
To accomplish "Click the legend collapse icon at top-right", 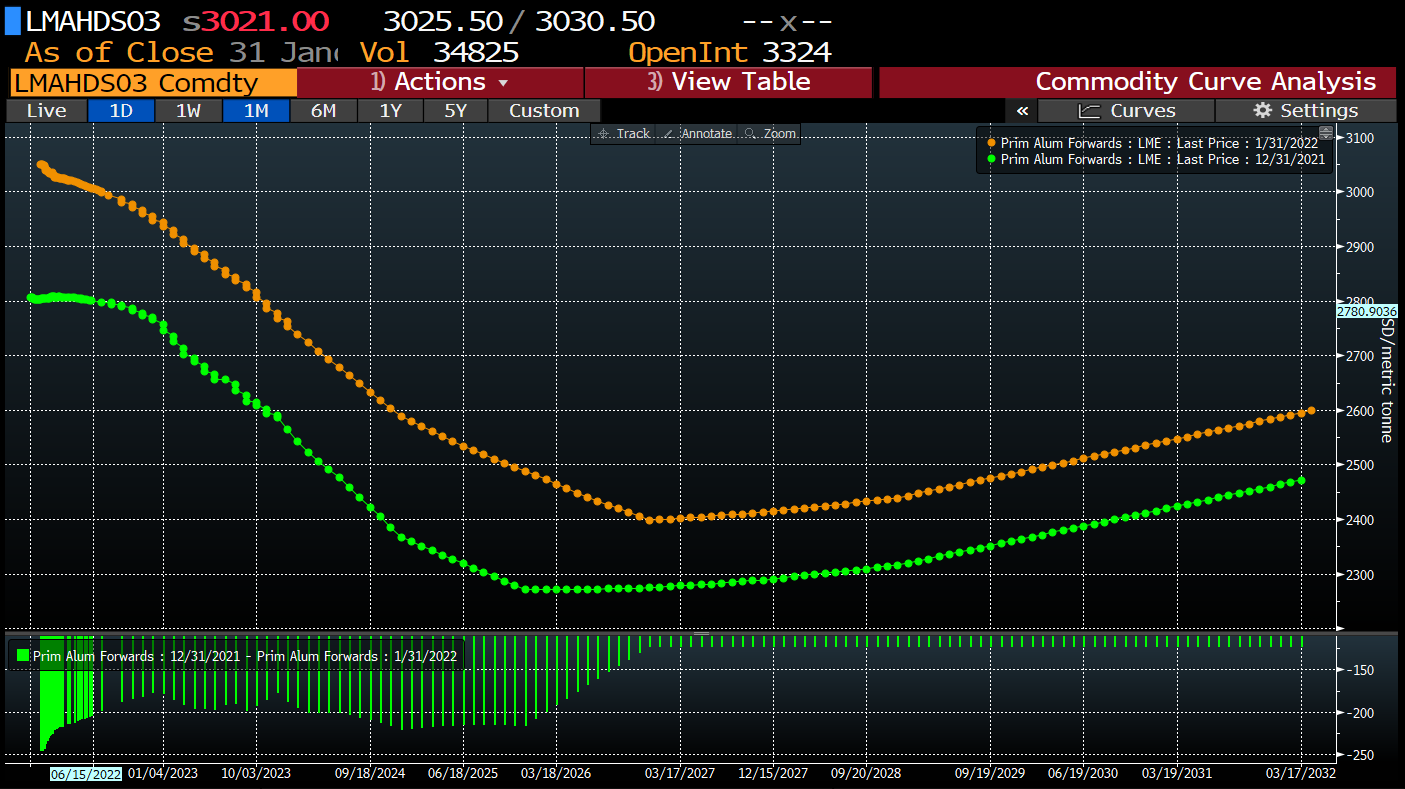I will coord(1326,132).
